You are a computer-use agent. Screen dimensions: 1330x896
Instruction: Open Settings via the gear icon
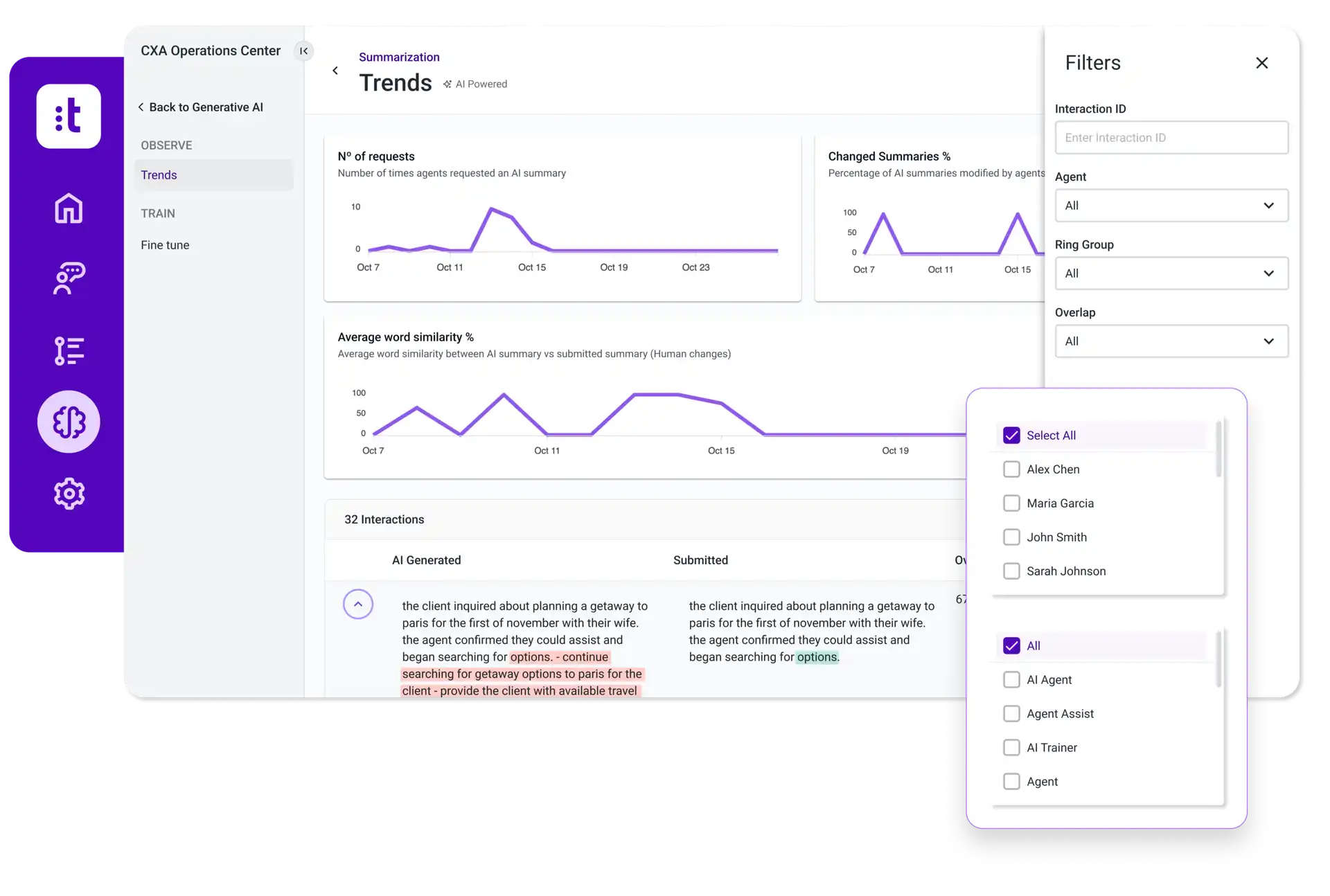coord(69,494)
